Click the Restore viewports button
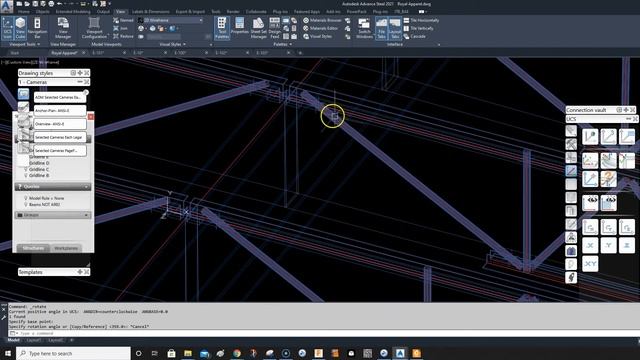The height and width of the screenshot is (360, 640). (123, 36)
